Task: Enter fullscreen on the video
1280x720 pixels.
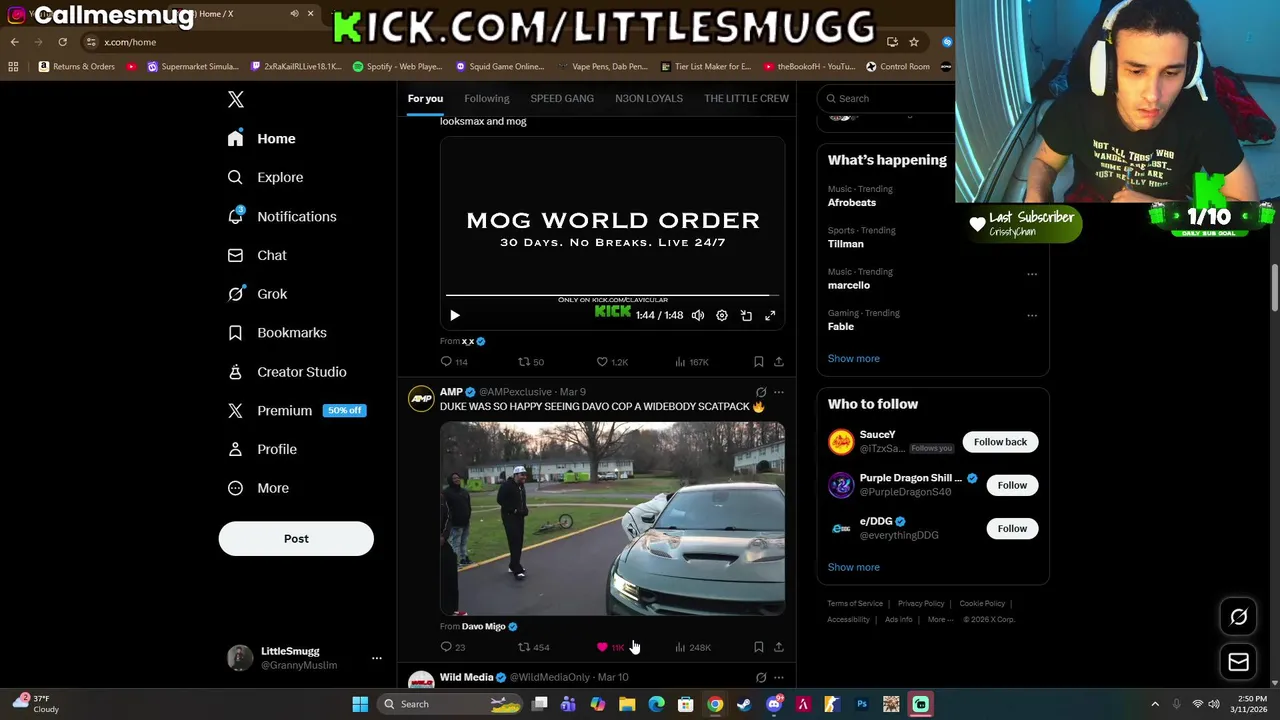Action: tap(770, 315)
